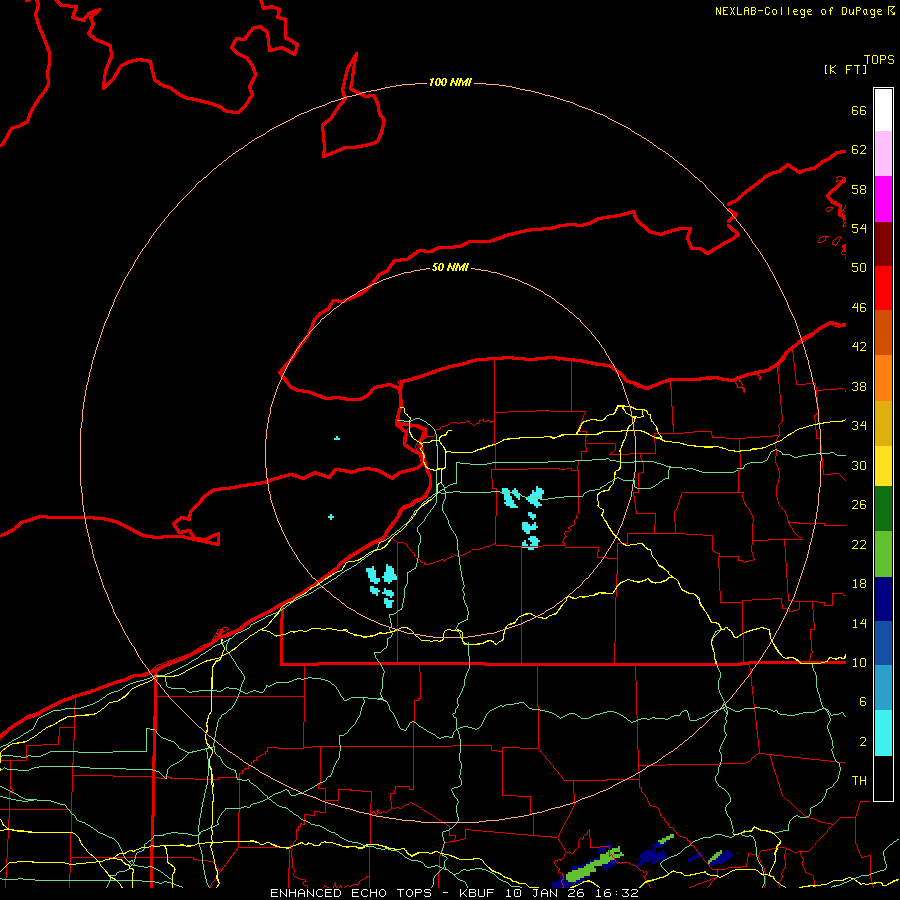Click the 50 NMI range ring label

coord(450,267)
